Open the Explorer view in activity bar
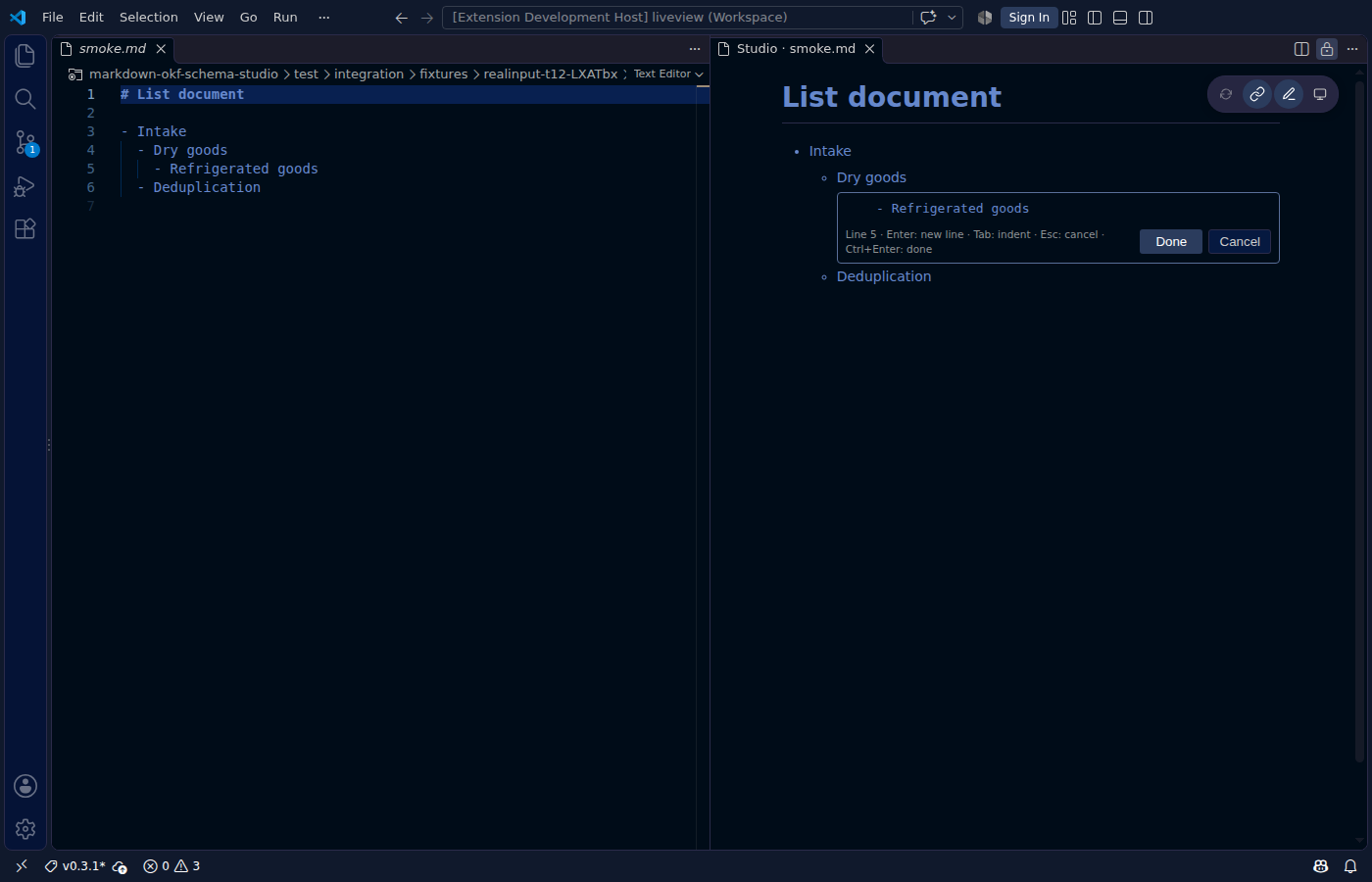The width and height of the screenshot is (1372, 882). coord(25,56)
